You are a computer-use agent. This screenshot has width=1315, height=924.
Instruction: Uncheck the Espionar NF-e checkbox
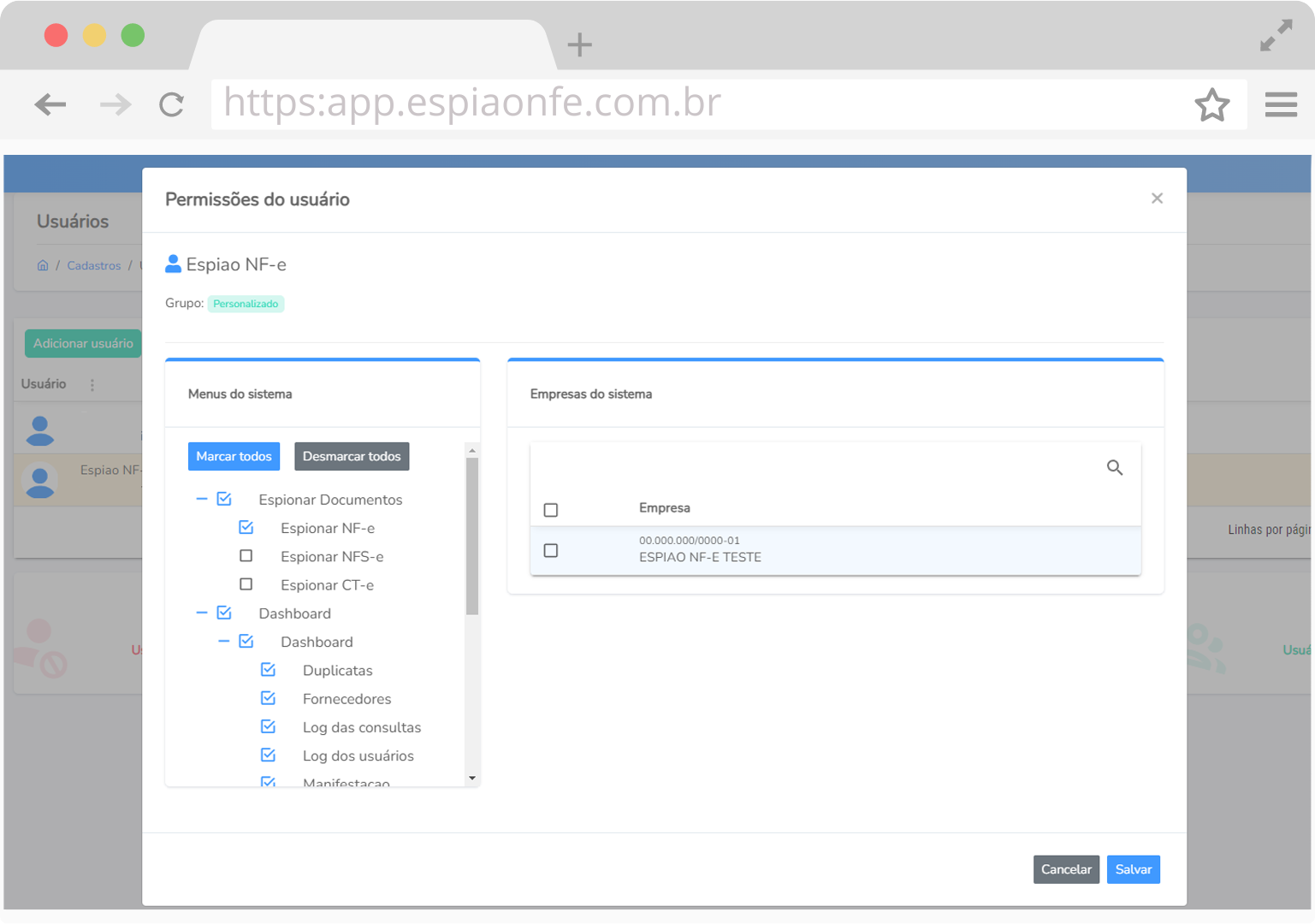(246, 527)
